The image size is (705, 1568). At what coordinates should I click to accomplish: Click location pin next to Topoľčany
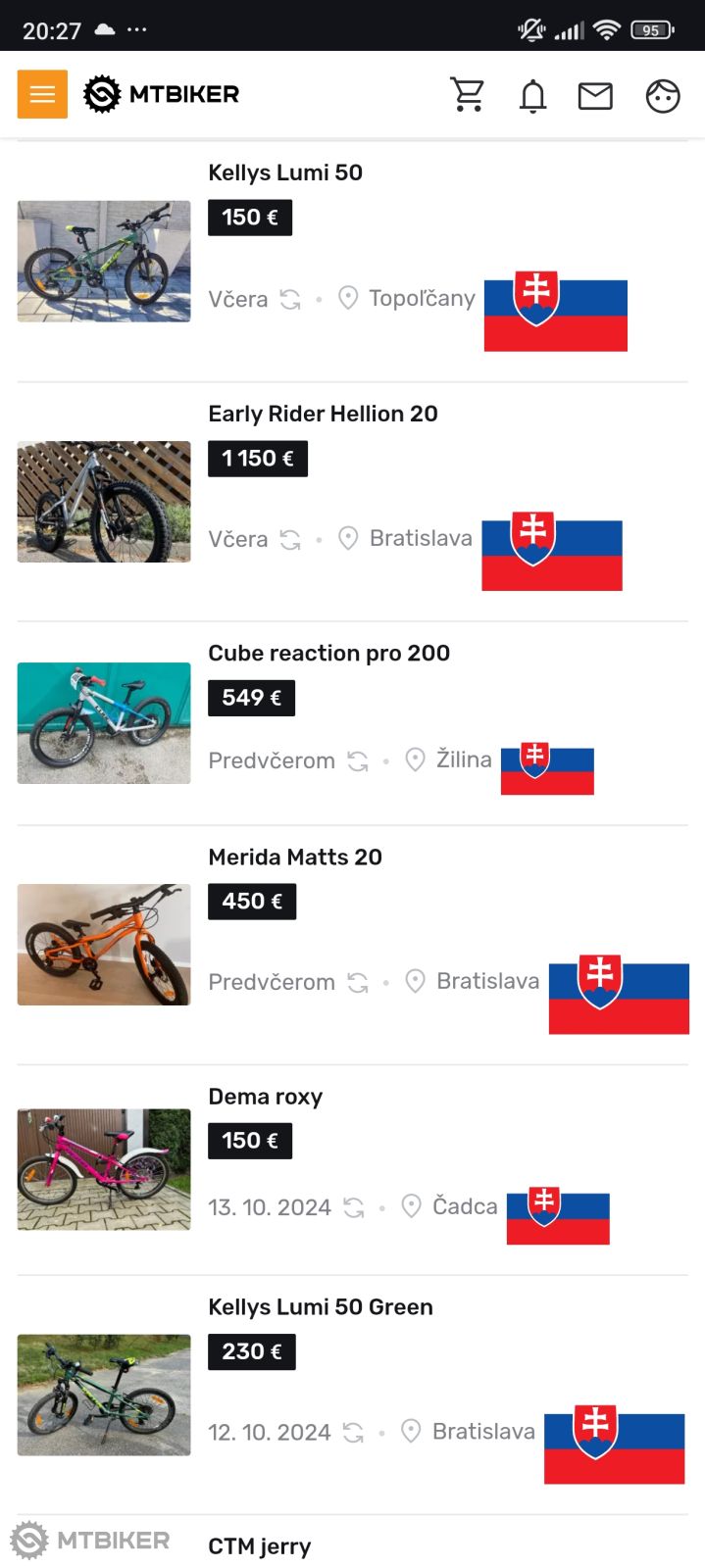point(348,298)
